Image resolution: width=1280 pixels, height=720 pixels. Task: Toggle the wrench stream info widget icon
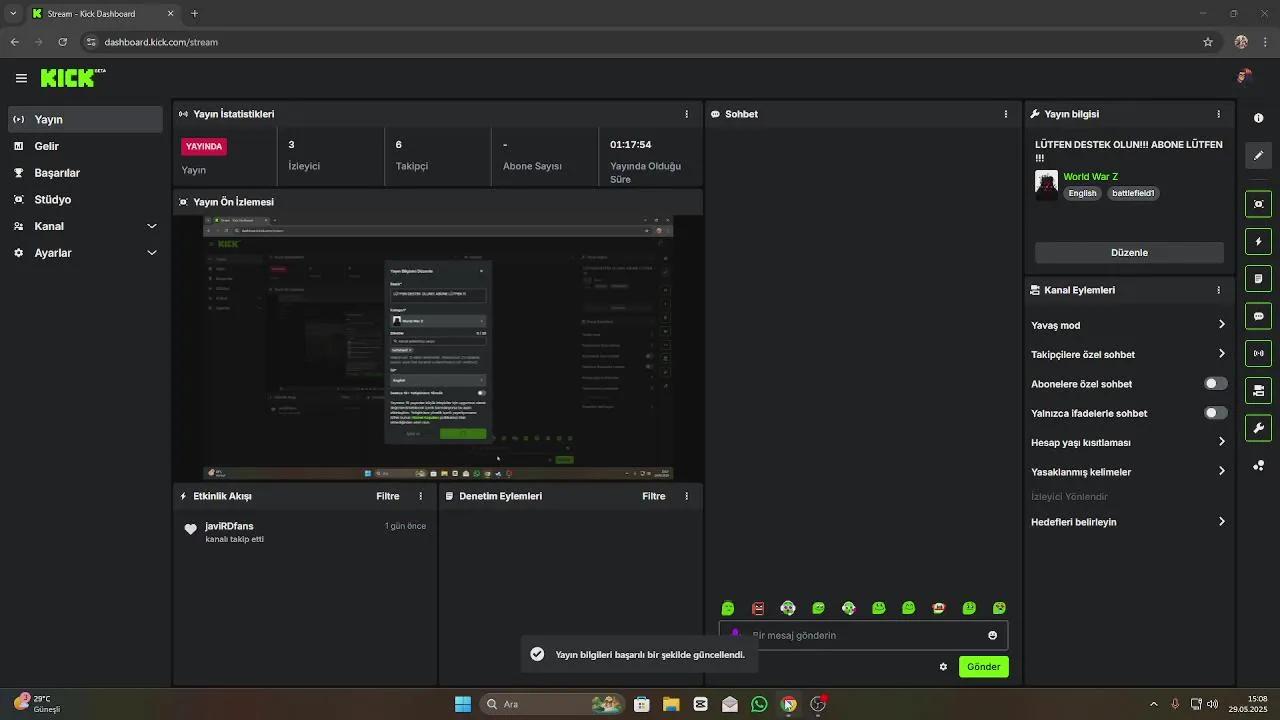[x=1258, y=428]
